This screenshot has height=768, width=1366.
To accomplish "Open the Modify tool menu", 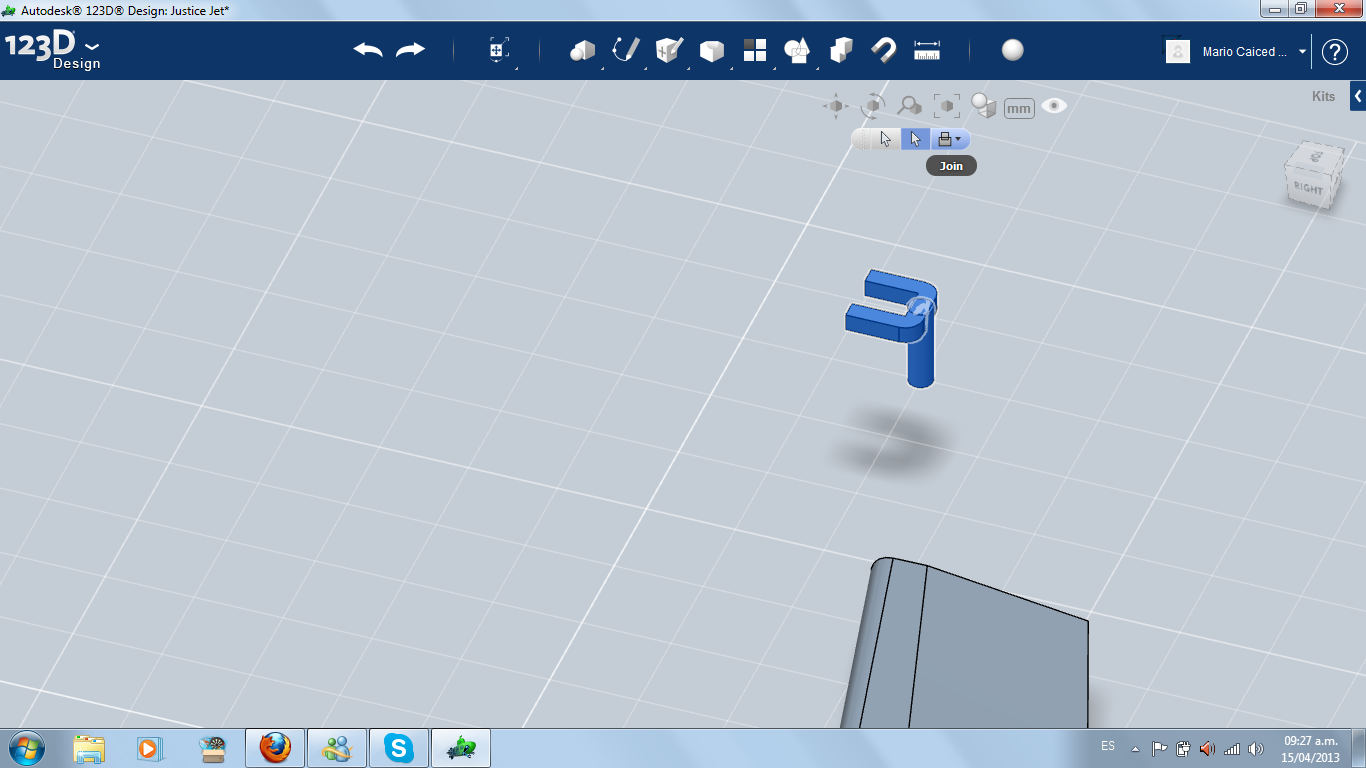I will (712, 50).
